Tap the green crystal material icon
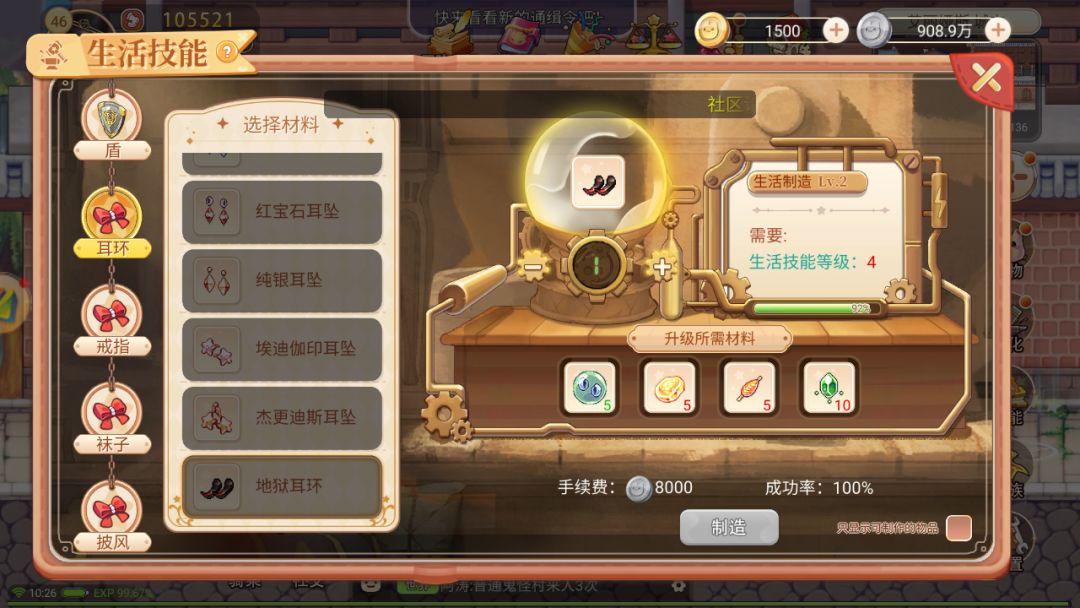 [x=829, y=388]
